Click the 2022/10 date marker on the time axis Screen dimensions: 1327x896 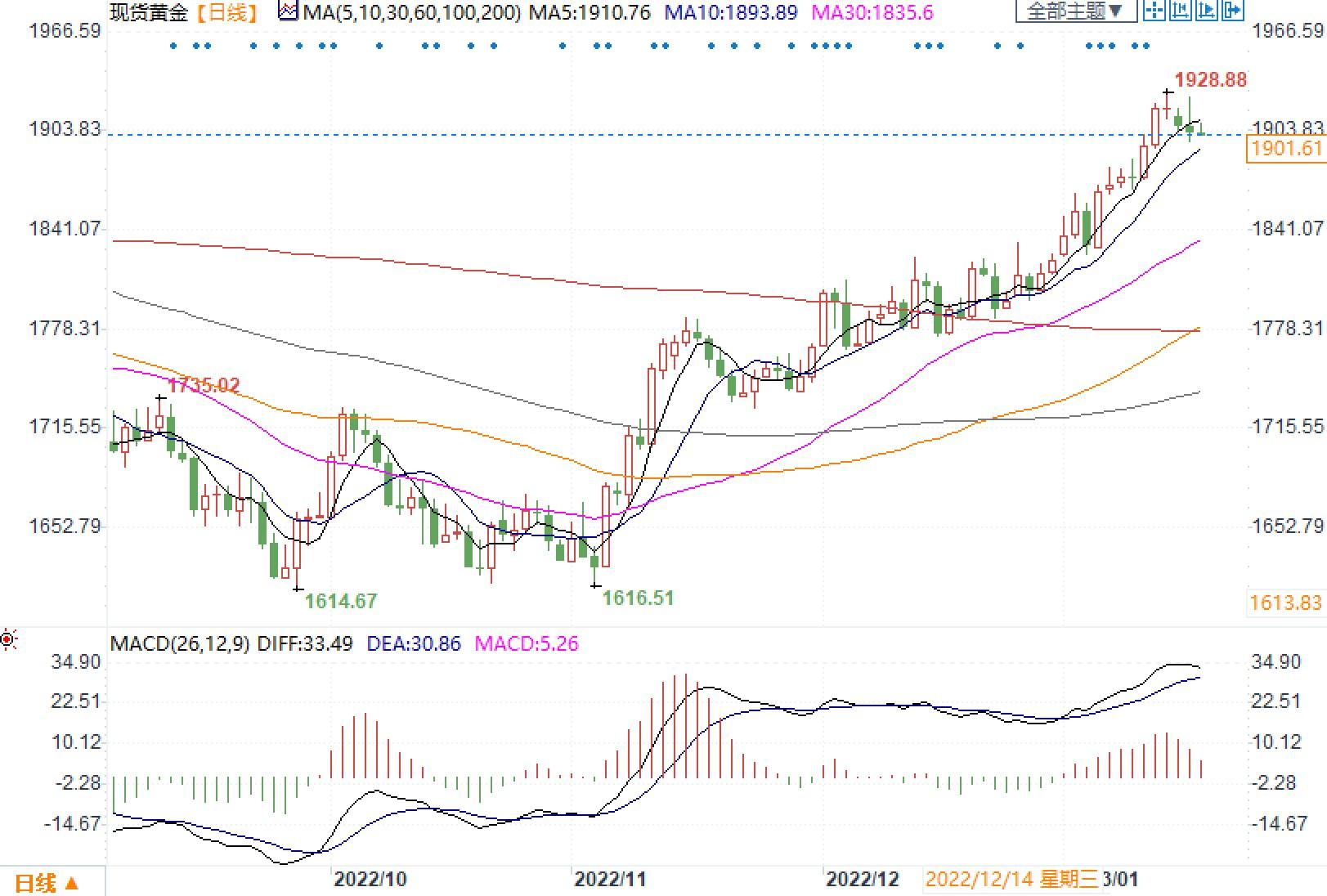tap(370, 880)
